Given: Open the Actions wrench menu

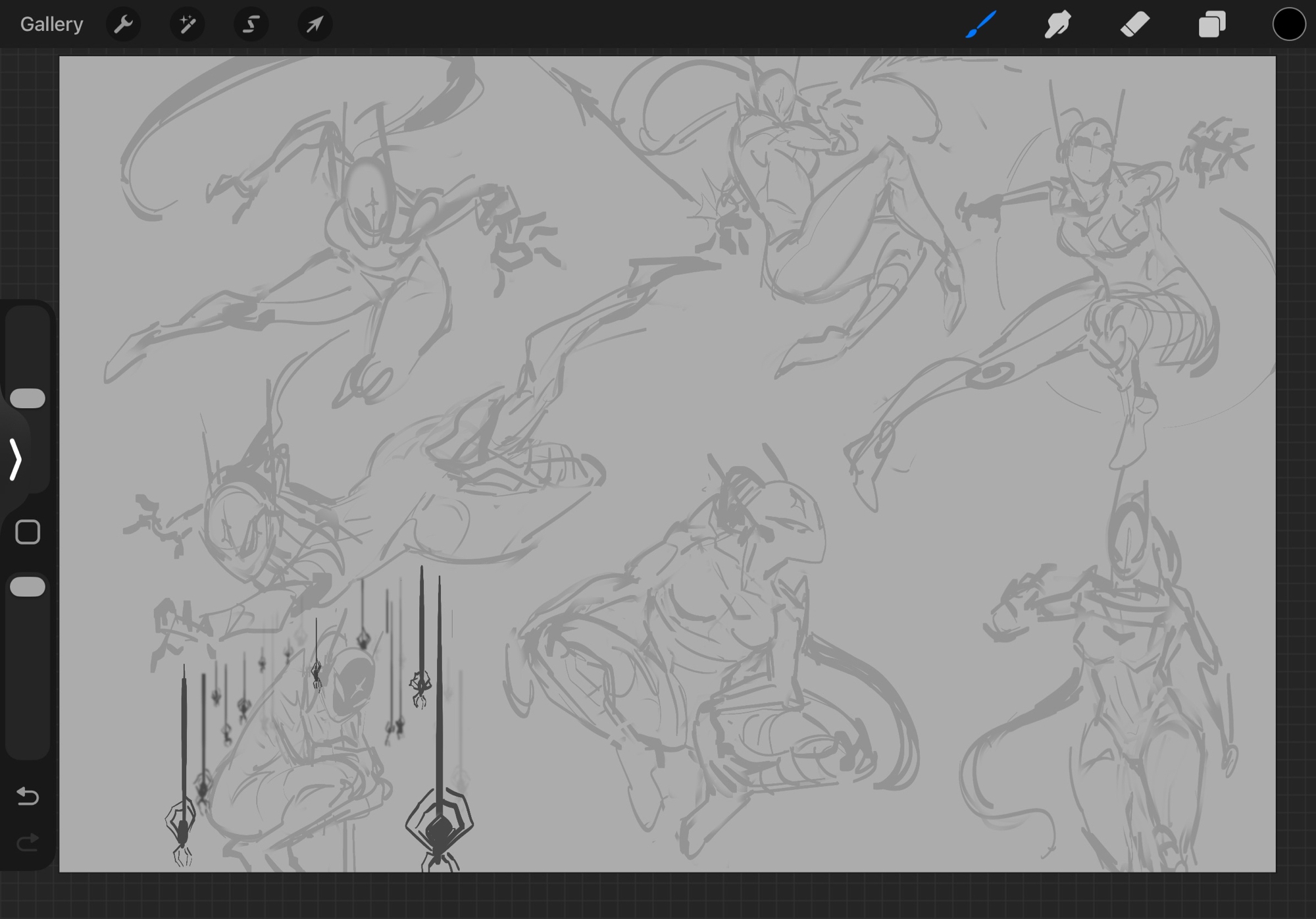Looking at the screenshot, I should point(123,24).
